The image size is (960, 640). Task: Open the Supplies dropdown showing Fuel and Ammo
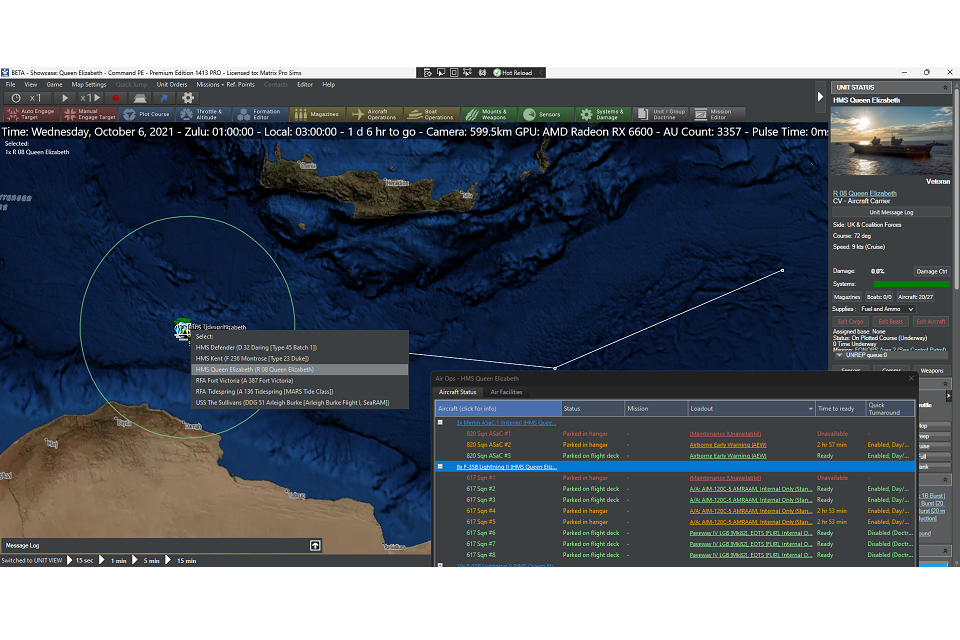pyautogui.click(x=888, y=309)
